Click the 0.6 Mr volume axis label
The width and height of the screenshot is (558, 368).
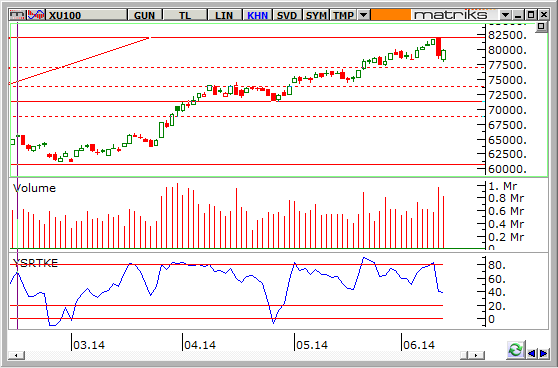point(506,211)
